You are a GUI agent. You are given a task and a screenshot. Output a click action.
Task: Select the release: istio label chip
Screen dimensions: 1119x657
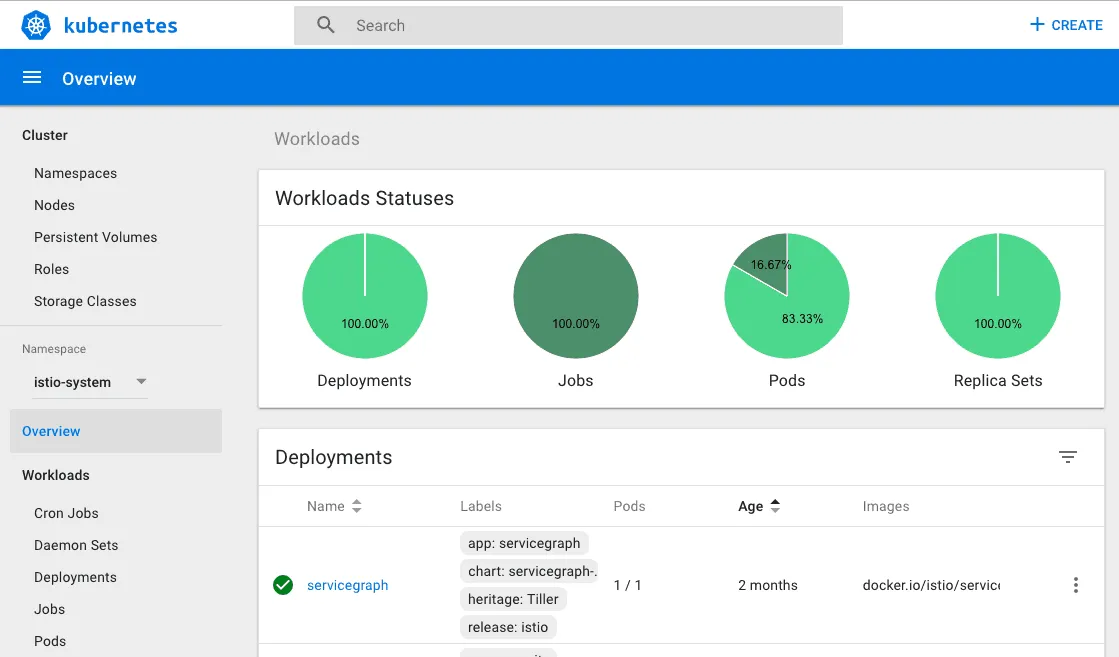click(508, 627)
